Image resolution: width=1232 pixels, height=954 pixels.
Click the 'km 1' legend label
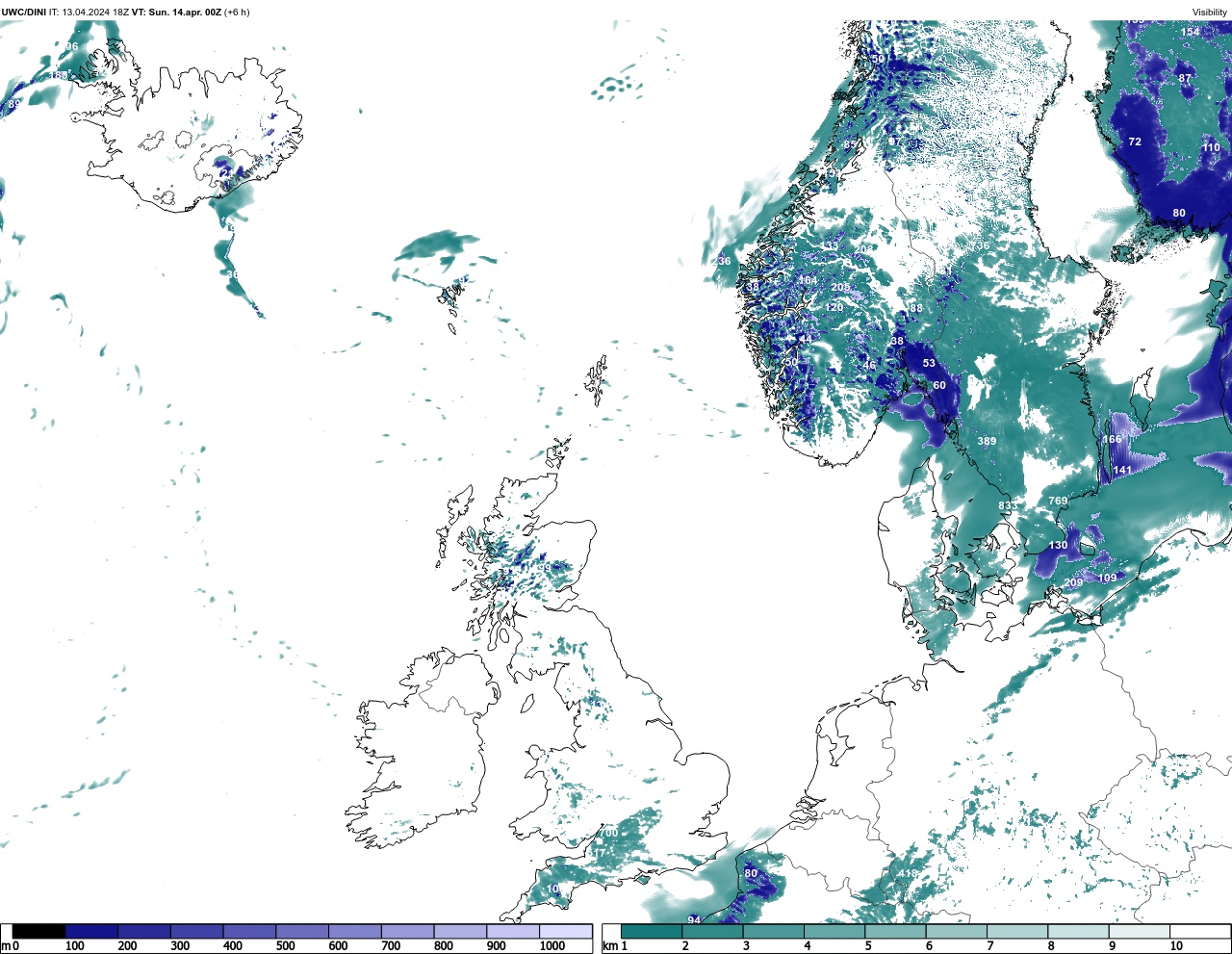point(615,946)
